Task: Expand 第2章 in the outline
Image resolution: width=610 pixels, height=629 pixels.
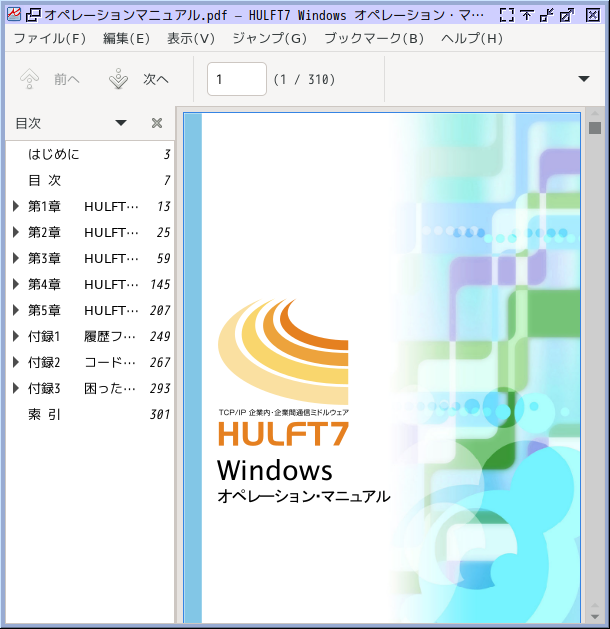Action: [x=16, y=232]
